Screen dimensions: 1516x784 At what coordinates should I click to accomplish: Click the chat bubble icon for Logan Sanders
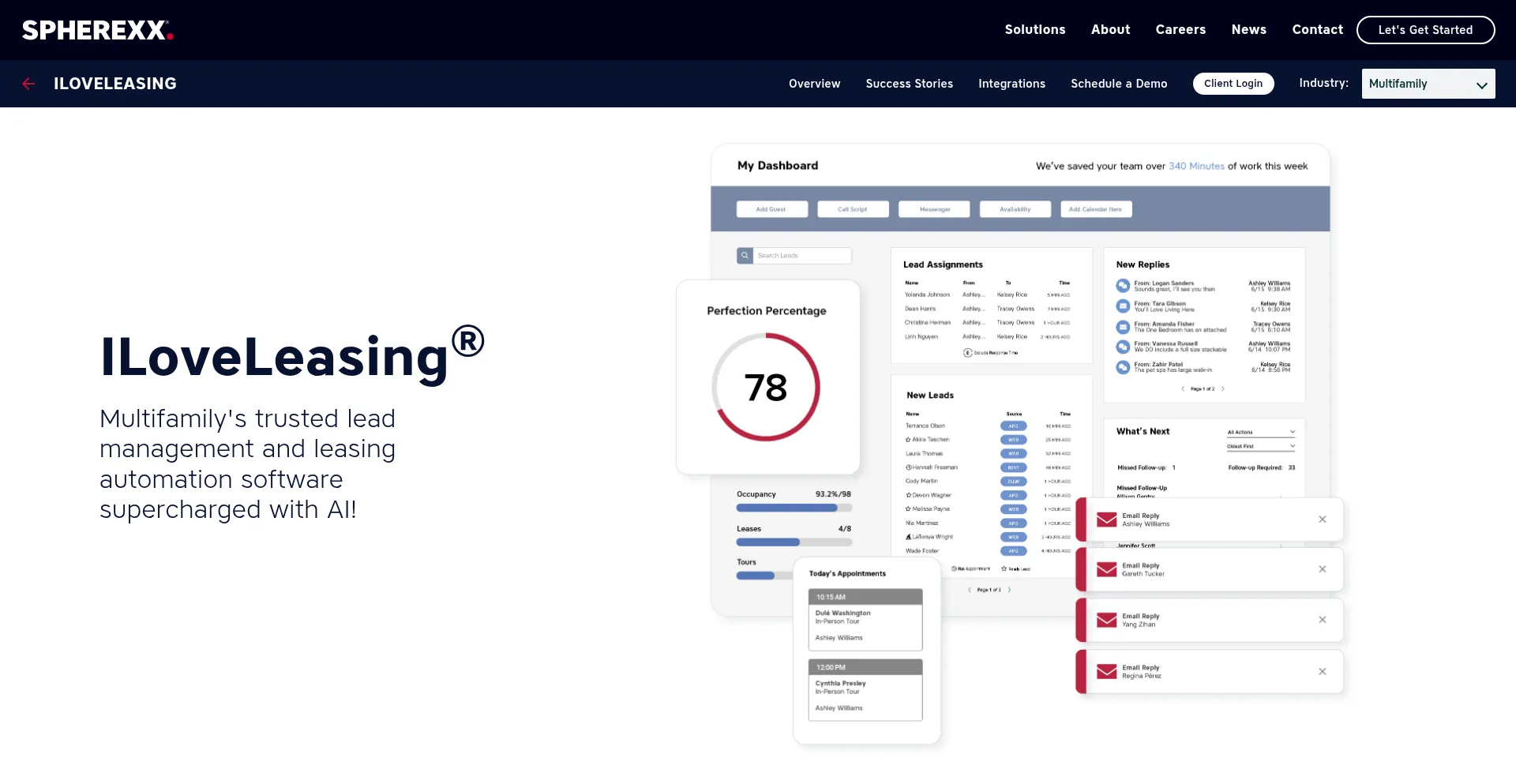[1123, 286]
